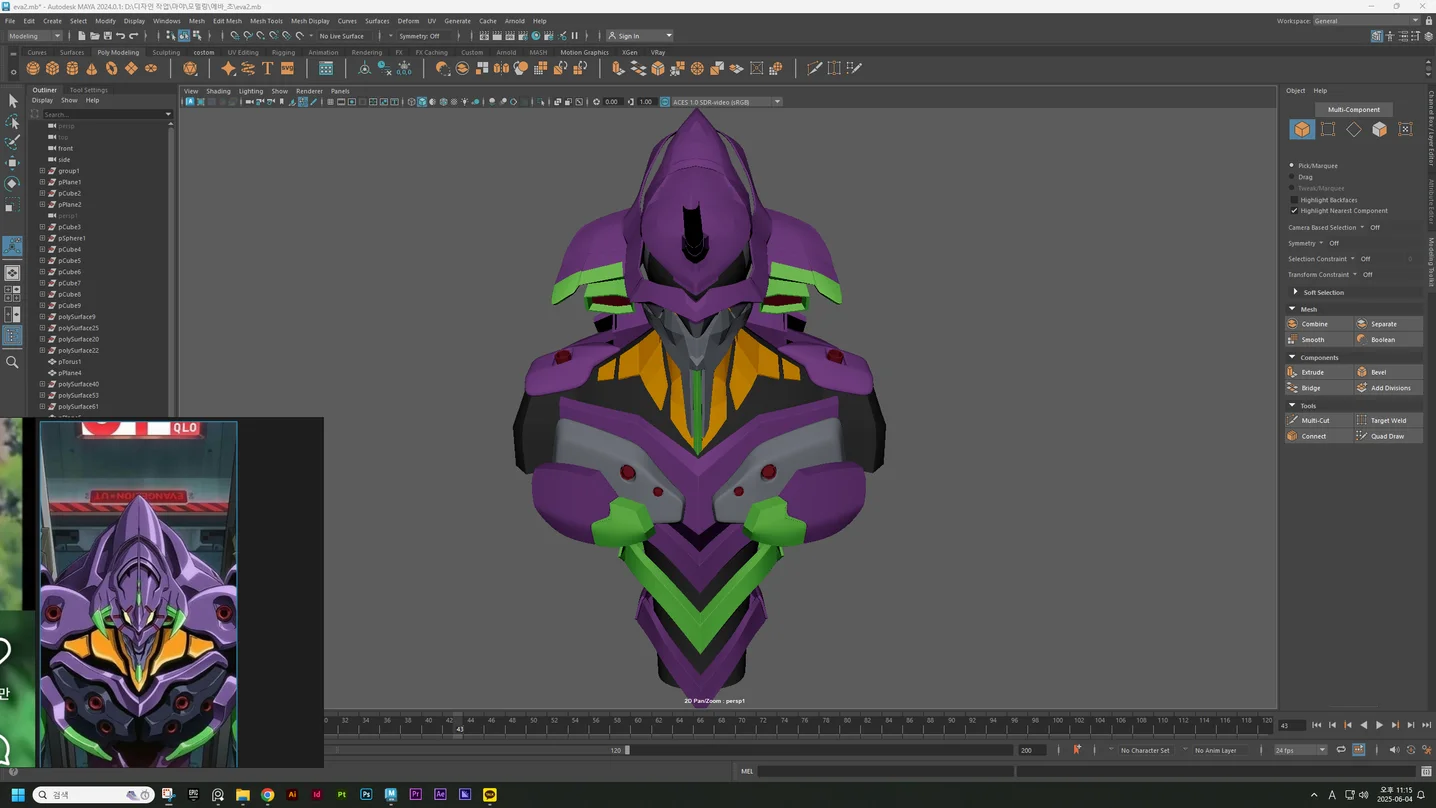This screenshot has width=1436, height=808.
Task: Click the Add Divisions button
Action: click(x=1388, y=388)
